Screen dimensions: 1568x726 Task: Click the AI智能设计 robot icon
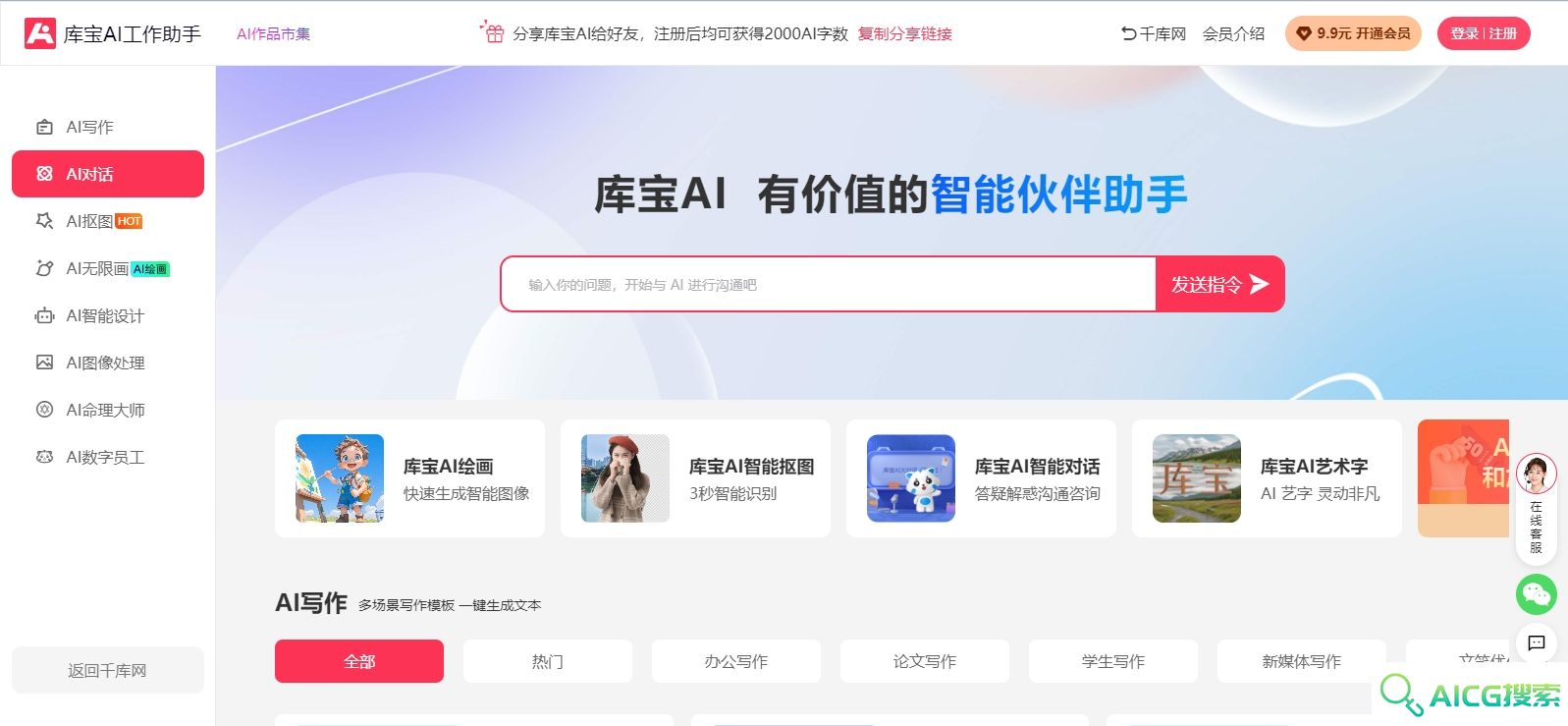pos(44,315)
